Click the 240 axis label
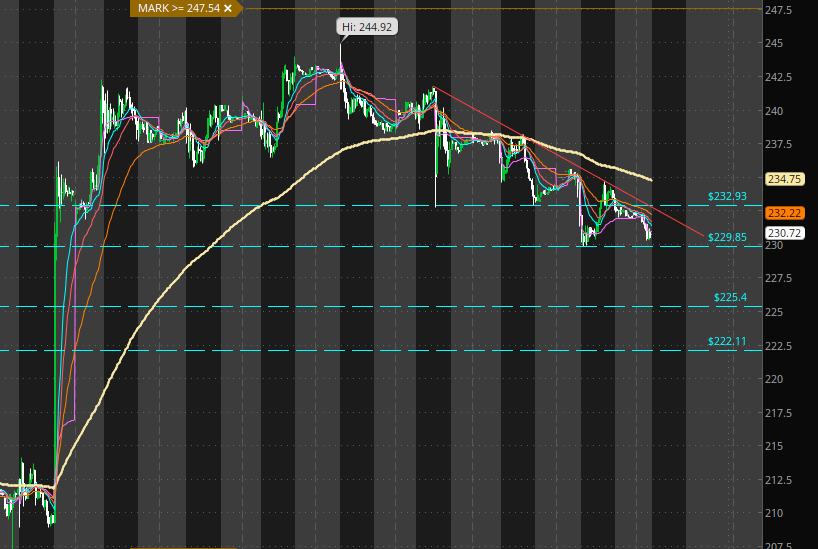Image resolution: width=818 pixels, height=549 pixels. 774,111
